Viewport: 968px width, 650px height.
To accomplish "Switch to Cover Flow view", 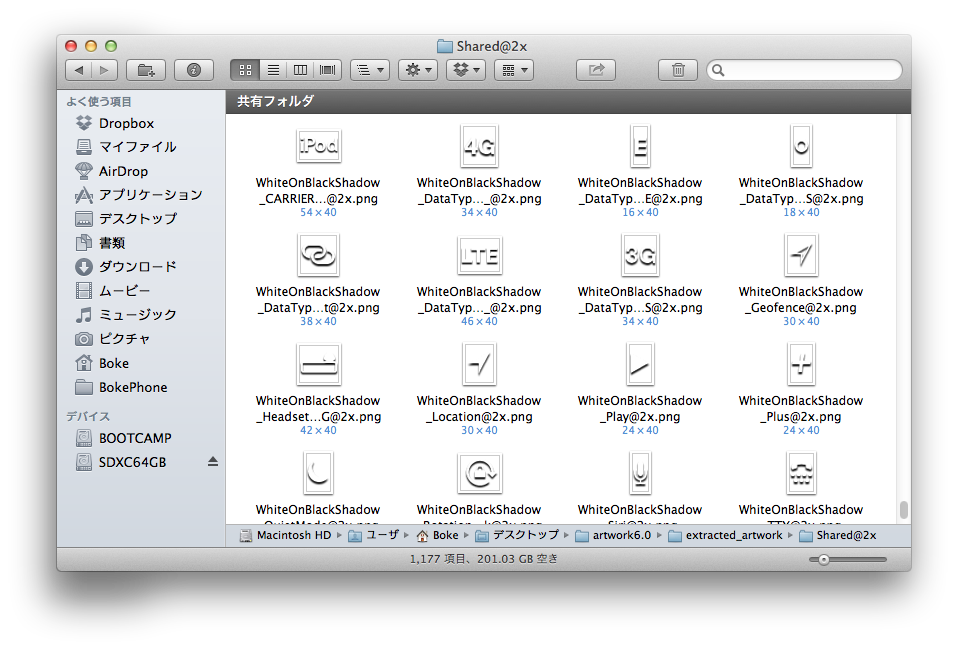I will (328, 70).
